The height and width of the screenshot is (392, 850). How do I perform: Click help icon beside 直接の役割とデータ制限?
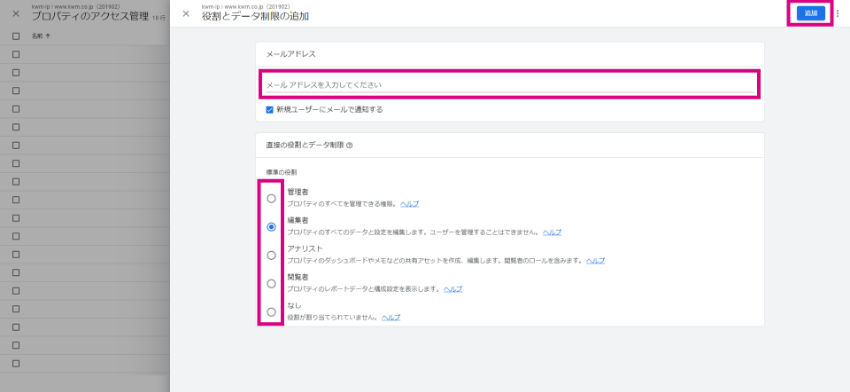350,145
